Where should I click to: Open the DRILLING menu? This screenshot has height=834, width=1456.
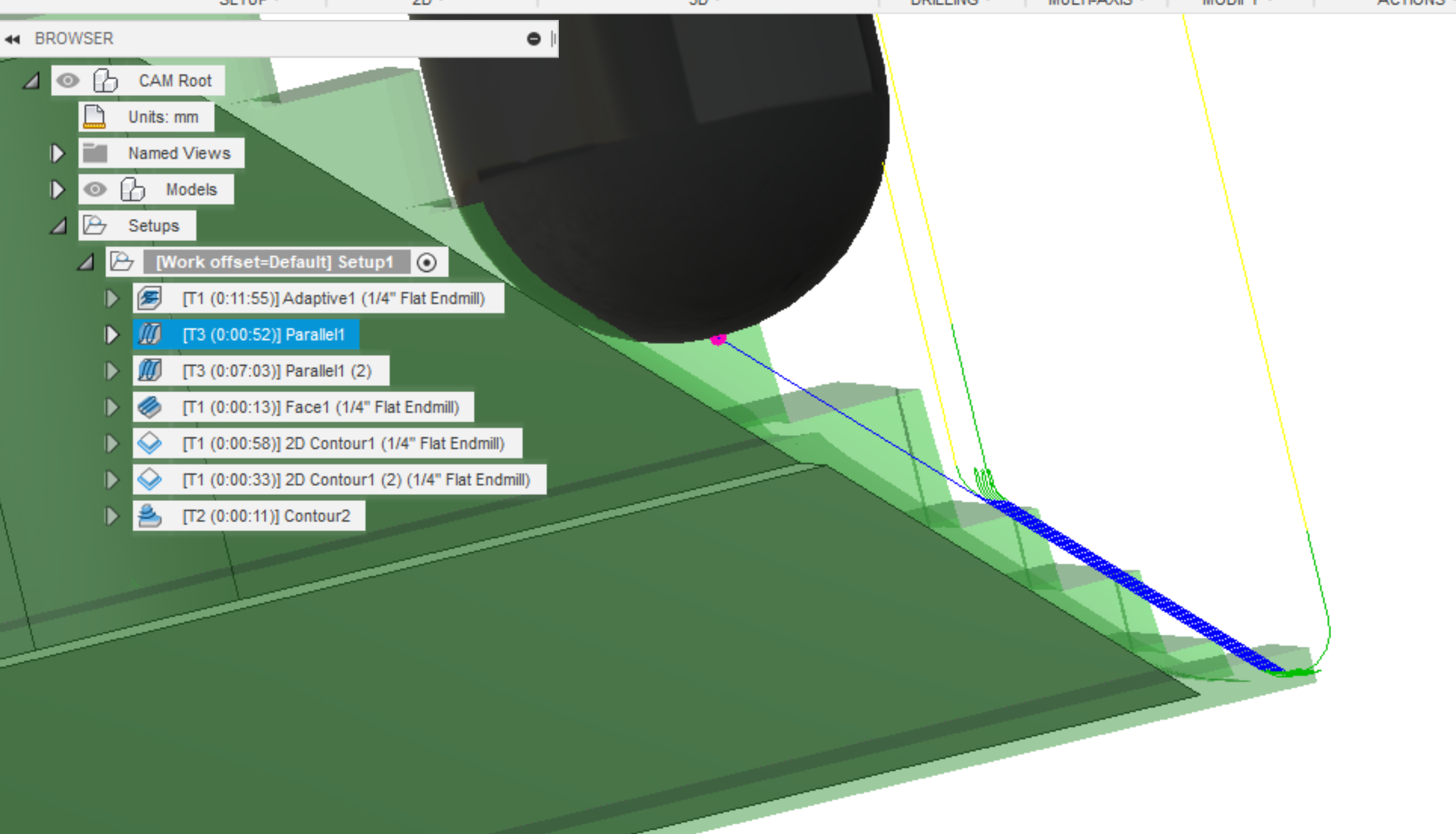(944, 3)
